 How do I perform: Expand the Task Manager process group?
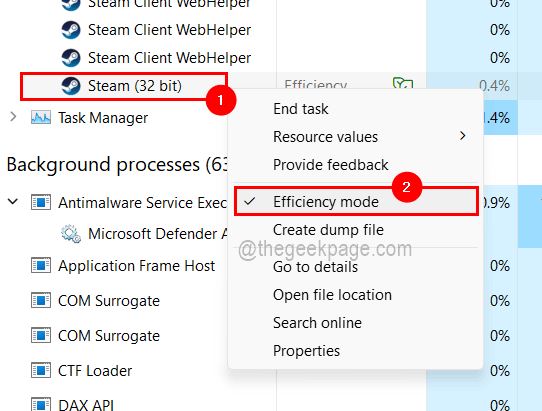tap(13, 117)
